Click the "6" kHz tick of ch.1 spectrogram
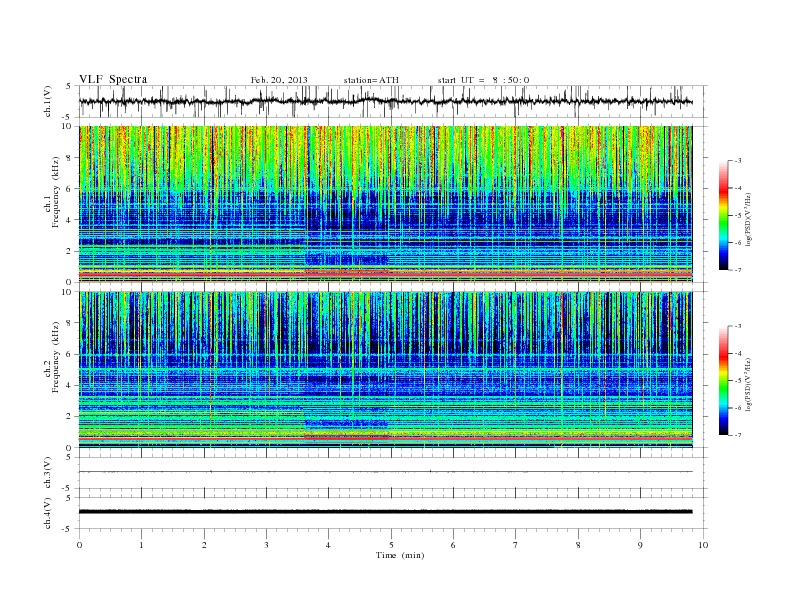The width and height of the screenshot is (792, 612). pos(69,189)
